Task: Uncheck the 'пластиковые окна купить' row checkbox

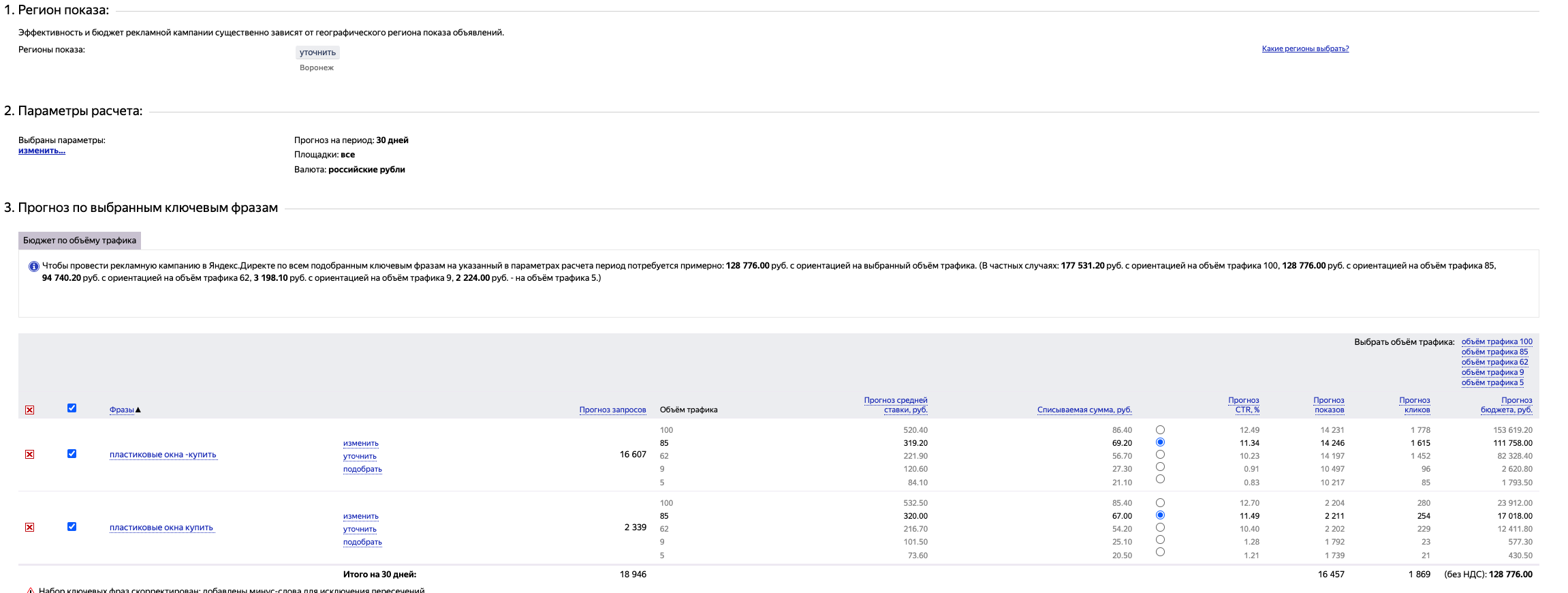Action: point(72,527)
